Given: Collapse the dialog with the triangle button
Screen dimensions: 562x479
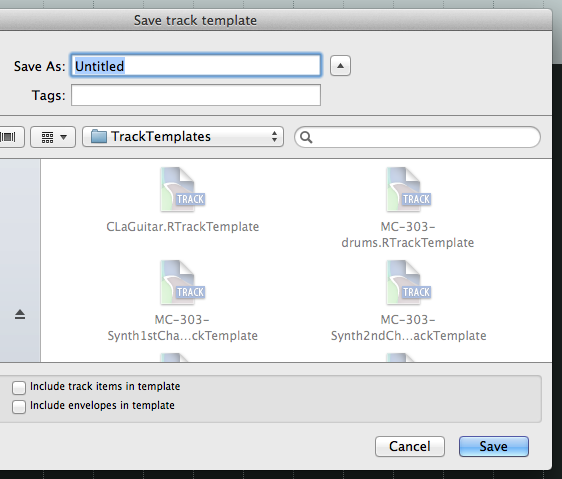Looking at the screenshot, I should (340, 66).
